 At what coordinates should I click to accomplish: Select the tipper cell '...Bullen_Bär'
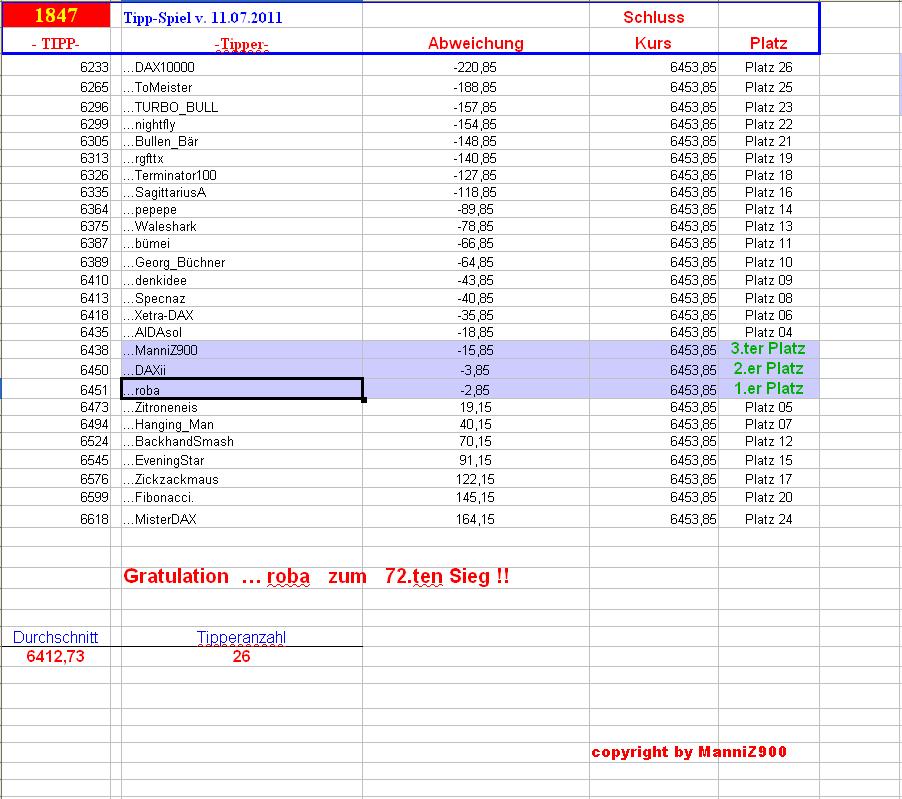(x=242, y=142)
